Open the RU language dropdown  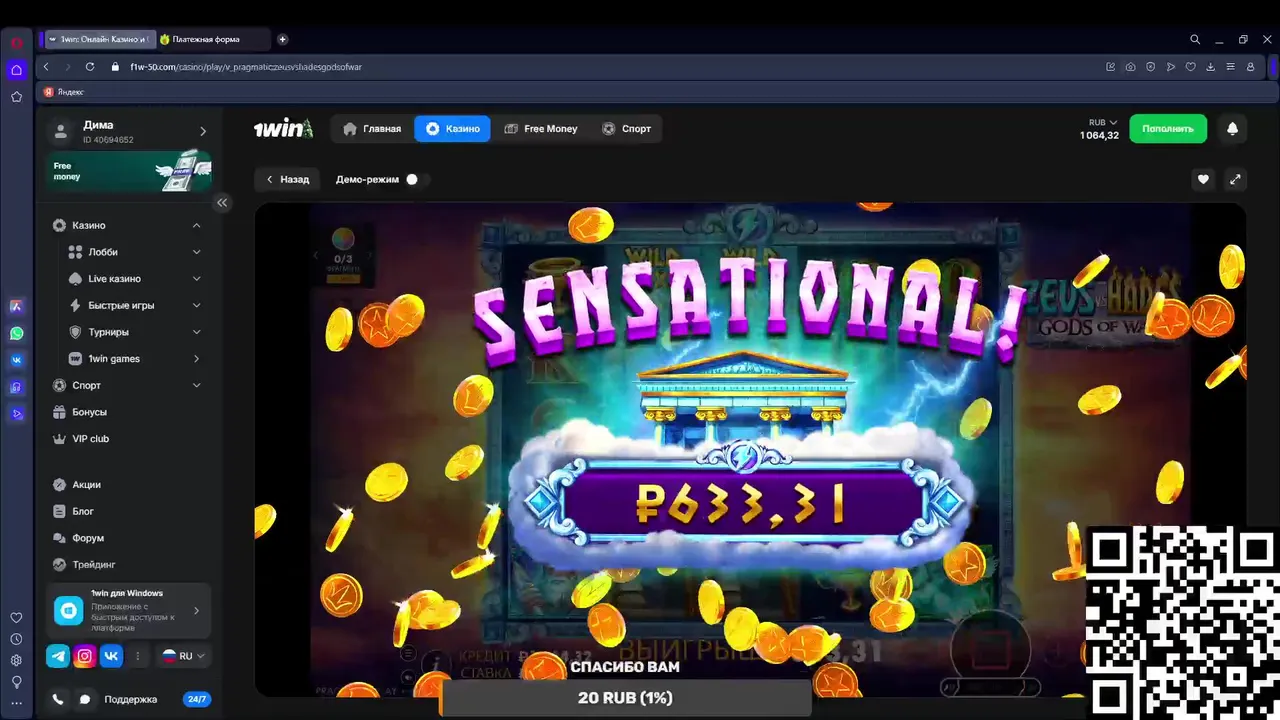[x=184, y=656]
